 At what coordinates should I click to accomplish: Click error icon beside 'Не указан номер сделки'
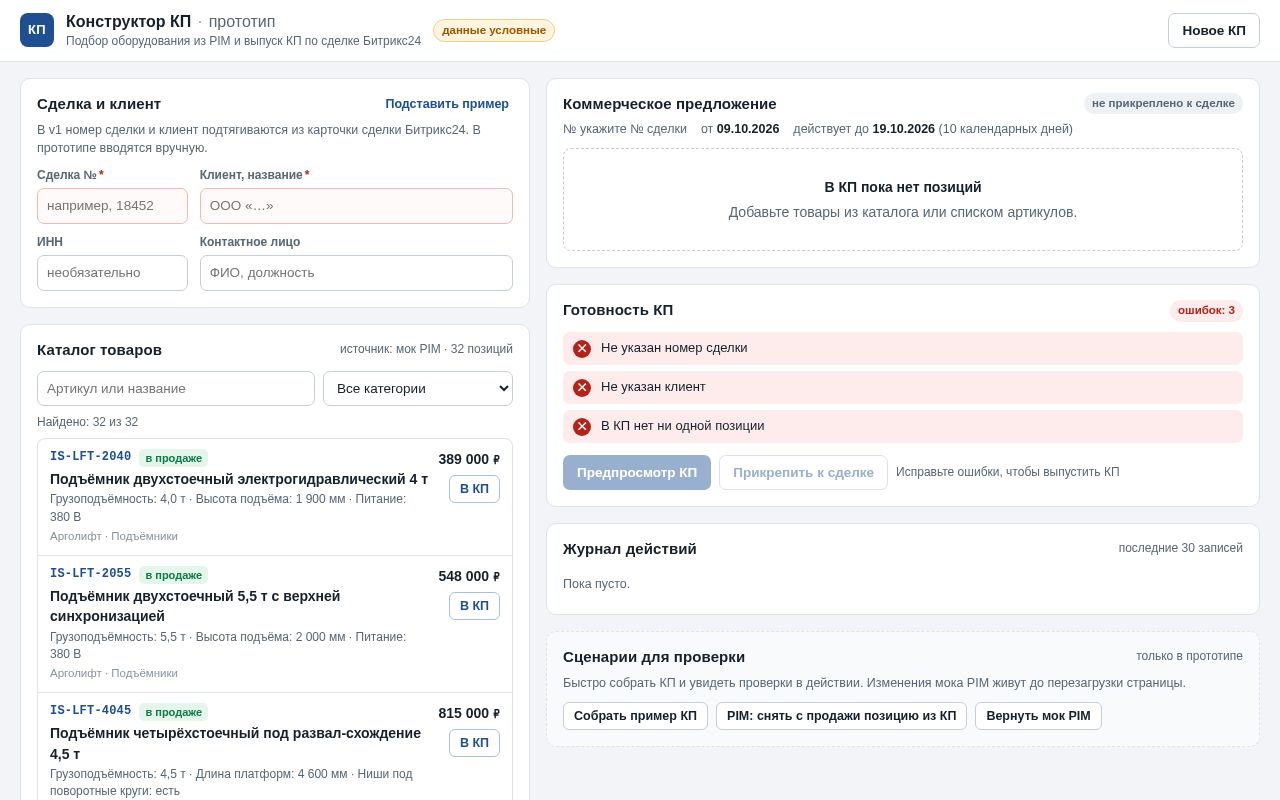pyautogui.click(x=582, y=349)
